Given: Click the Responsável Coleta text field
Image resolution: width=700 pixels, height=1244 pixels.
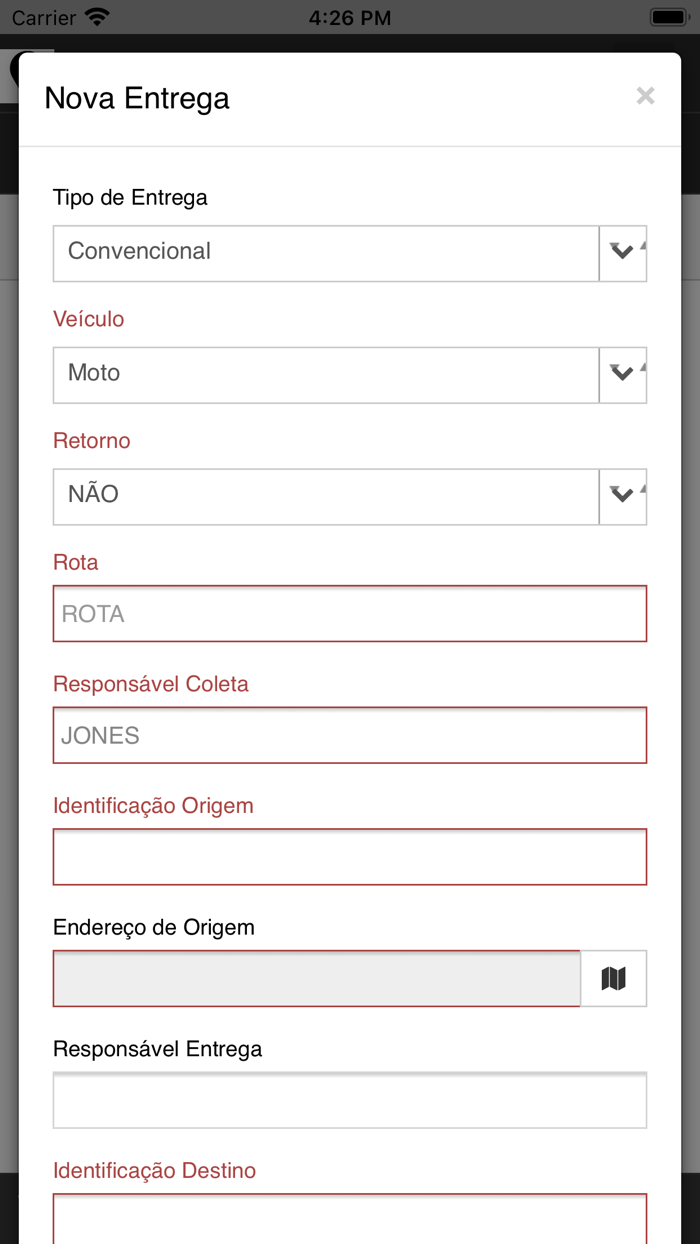Looking at the screenshot, I should [350, 735].
